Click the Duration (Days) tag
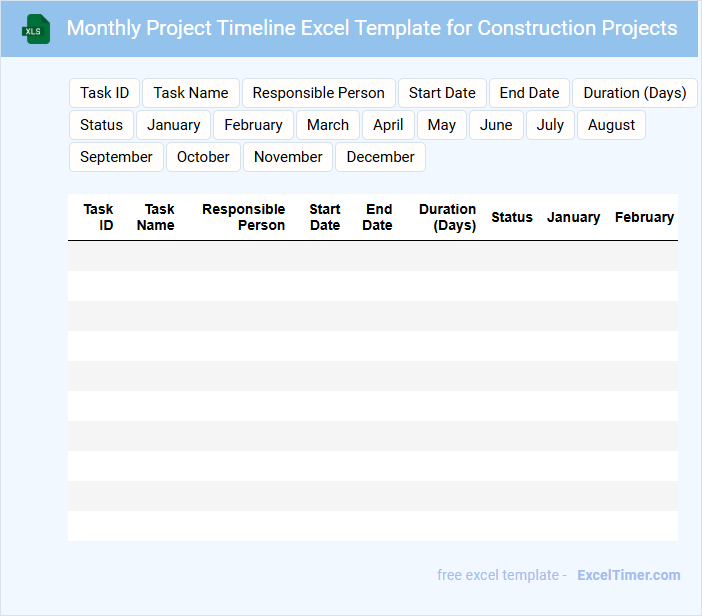Screen dimensions: 702x616 [x=634, y=93]
